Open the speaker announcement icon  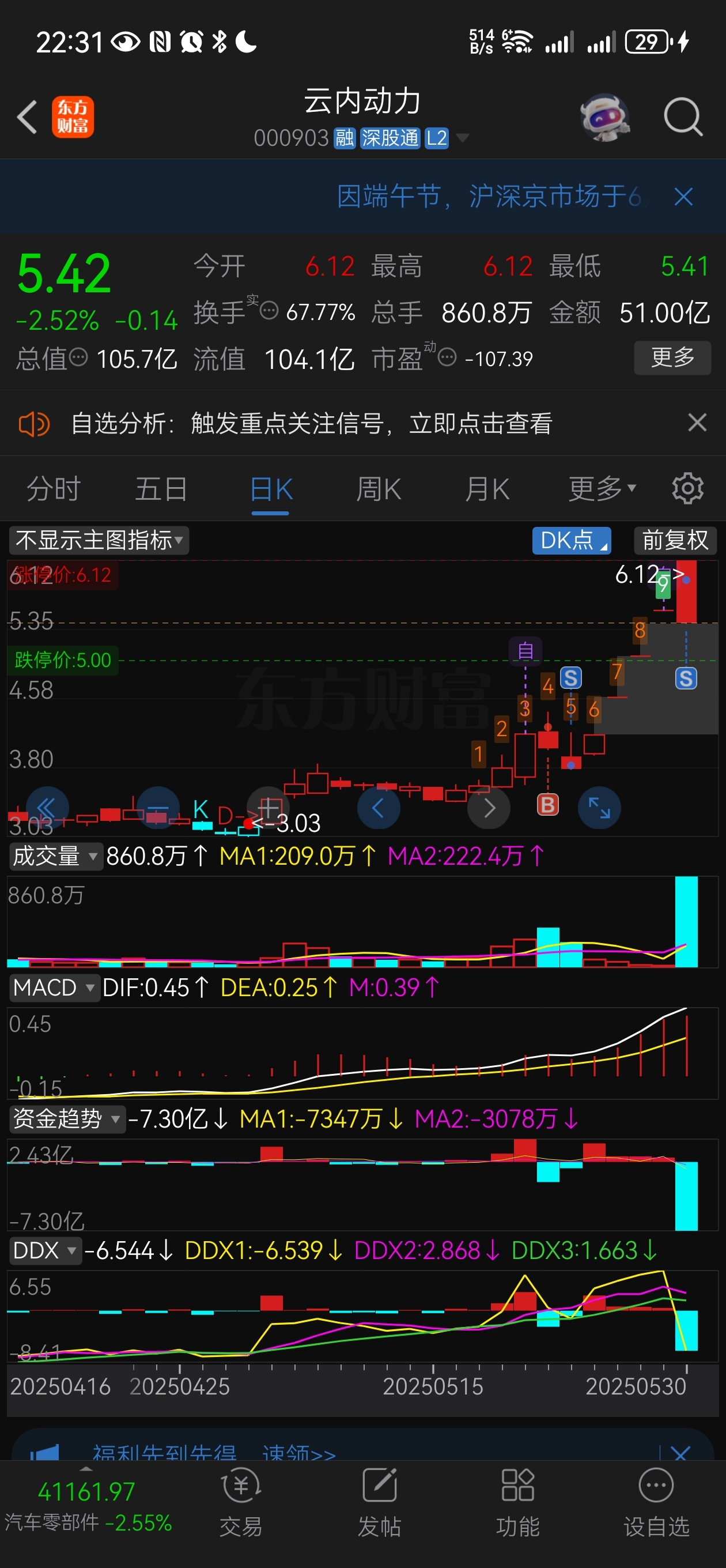click(34, 424)
